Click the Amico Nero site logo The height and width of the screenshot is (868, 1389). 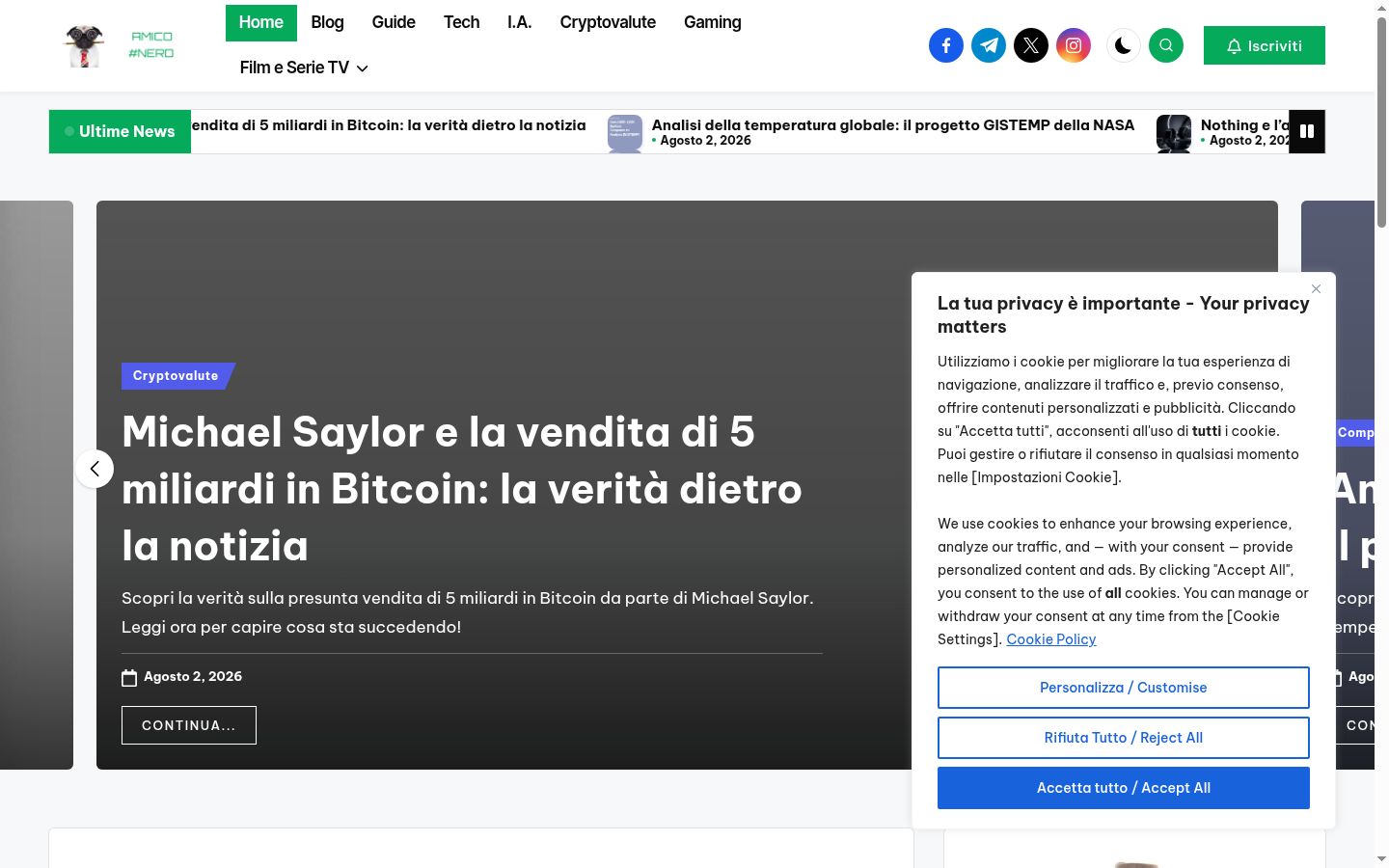tap(121, 45)
